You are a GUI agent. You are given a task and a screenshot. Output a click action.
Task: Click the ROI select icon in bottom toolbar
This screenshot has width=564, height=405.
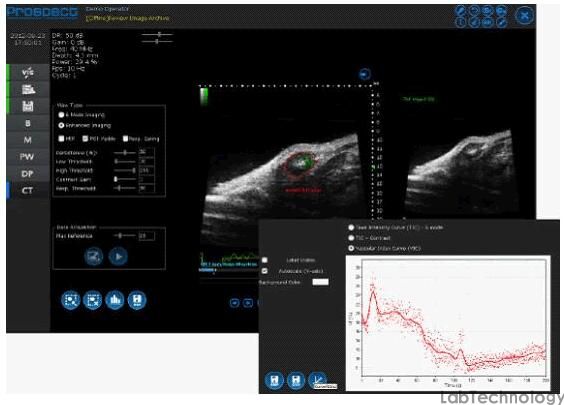(70, 300)
